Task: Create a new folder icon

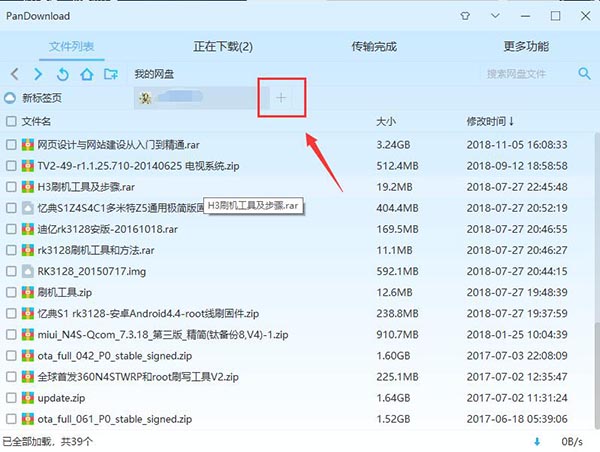Action: coord(111,74)
